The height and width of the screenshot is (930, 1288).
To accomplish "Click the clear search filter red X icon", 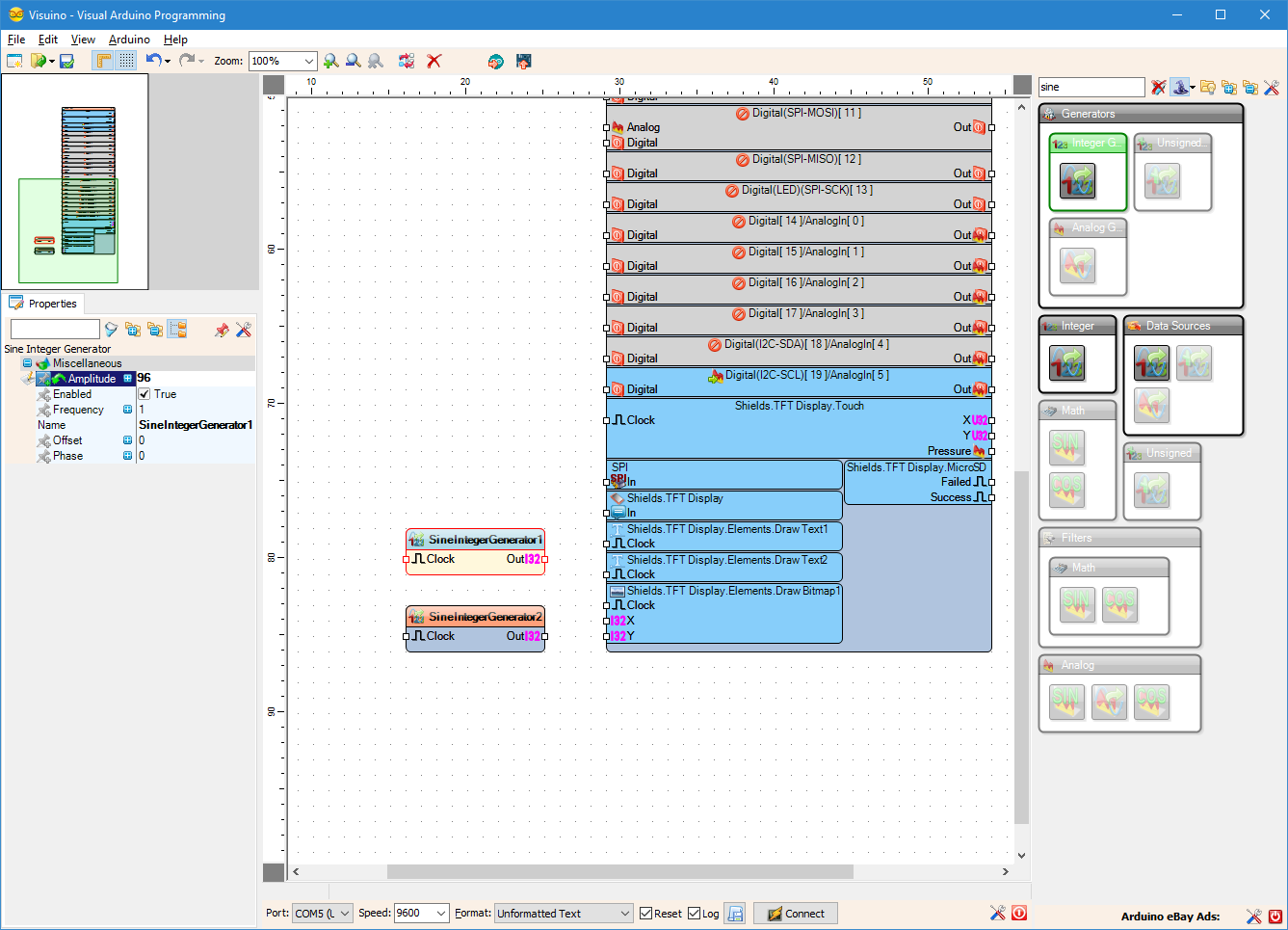I will 1157,87.
